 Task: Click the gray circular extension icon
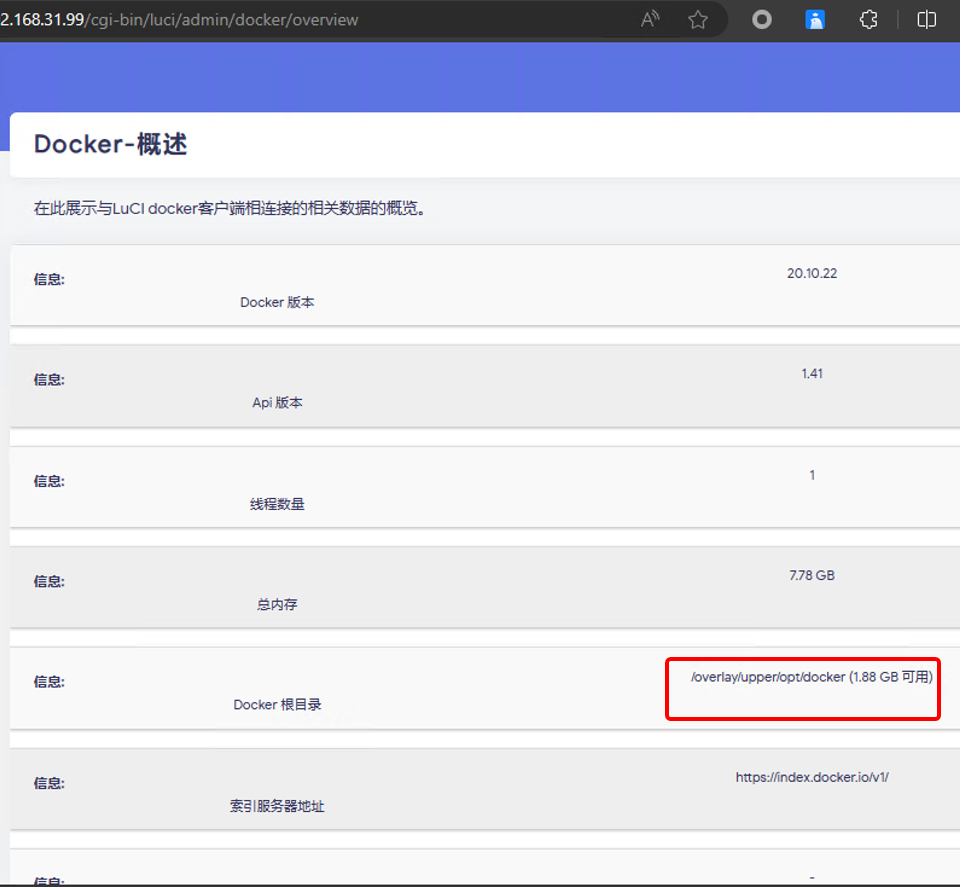(762, 19)
